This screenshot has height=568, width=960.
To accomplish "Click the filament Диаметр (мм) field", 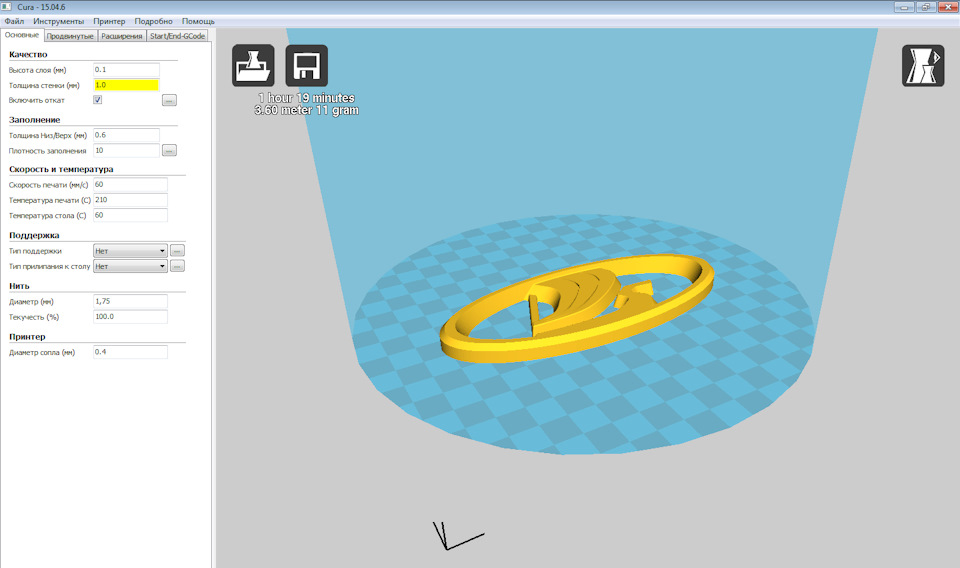I will coord(130,301).
